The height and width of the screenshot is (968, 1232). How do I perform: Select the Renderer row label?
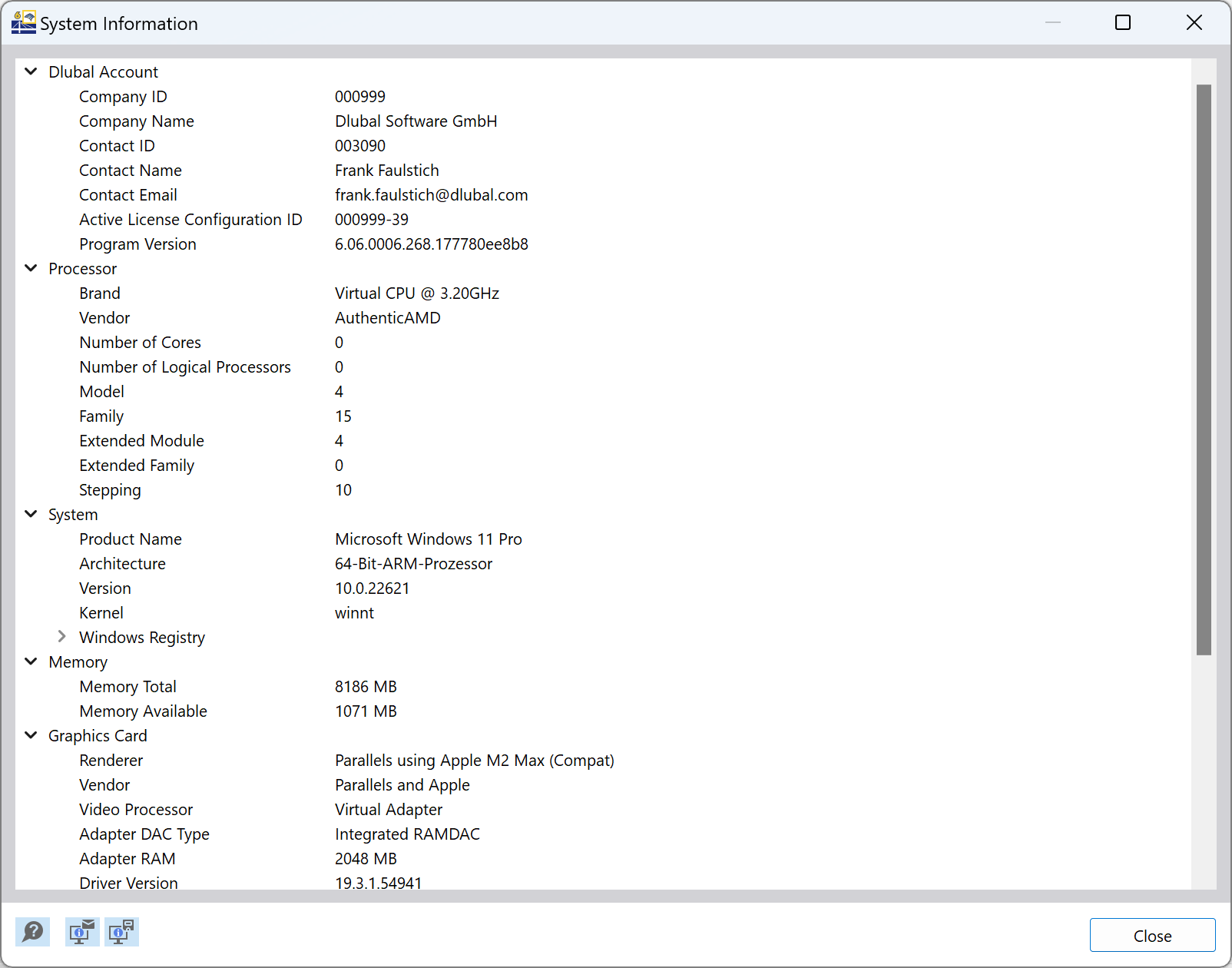pyautogui.click(x=111, y=760)
